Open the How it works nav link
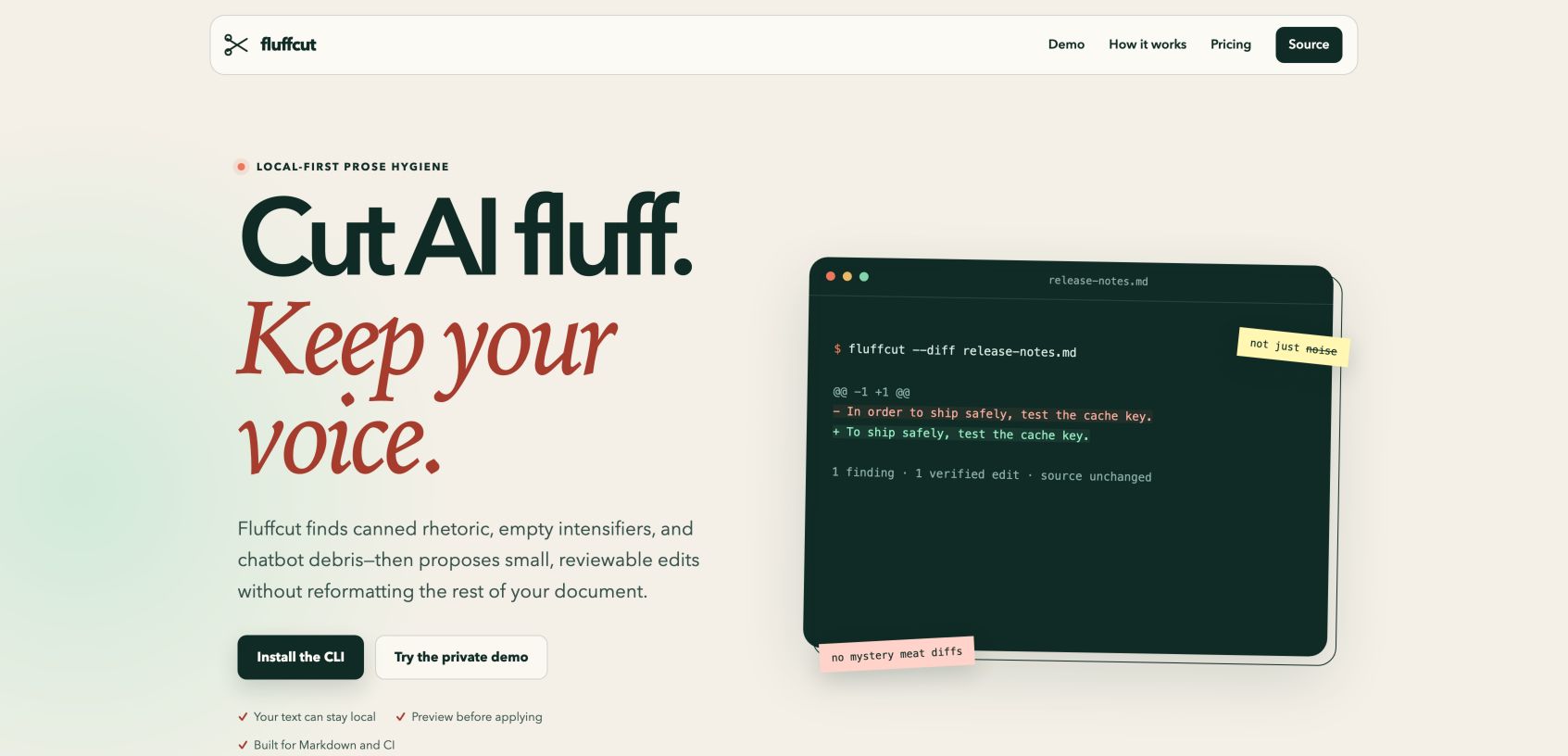The height and width of the screenshot is (756, 1568). tap(1148, 44)
